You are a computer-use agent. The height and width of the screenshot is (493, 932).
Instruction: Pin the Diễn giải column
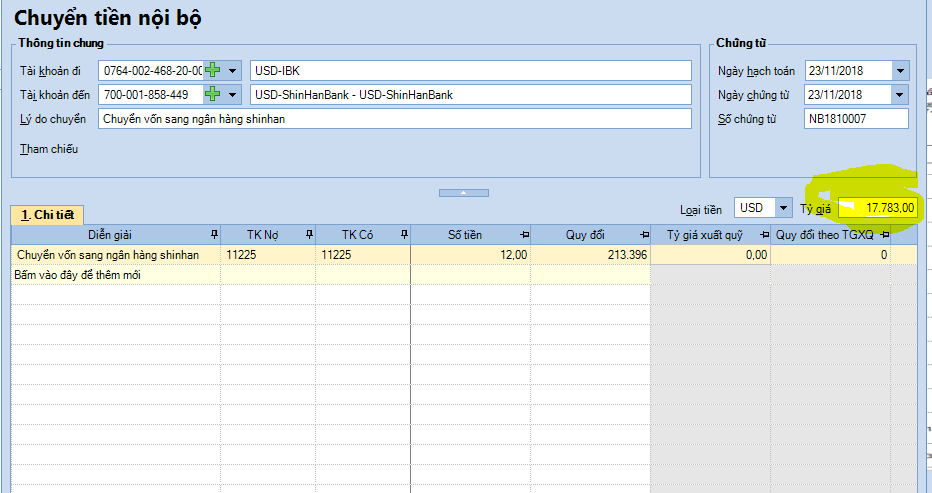click(213, 234)
